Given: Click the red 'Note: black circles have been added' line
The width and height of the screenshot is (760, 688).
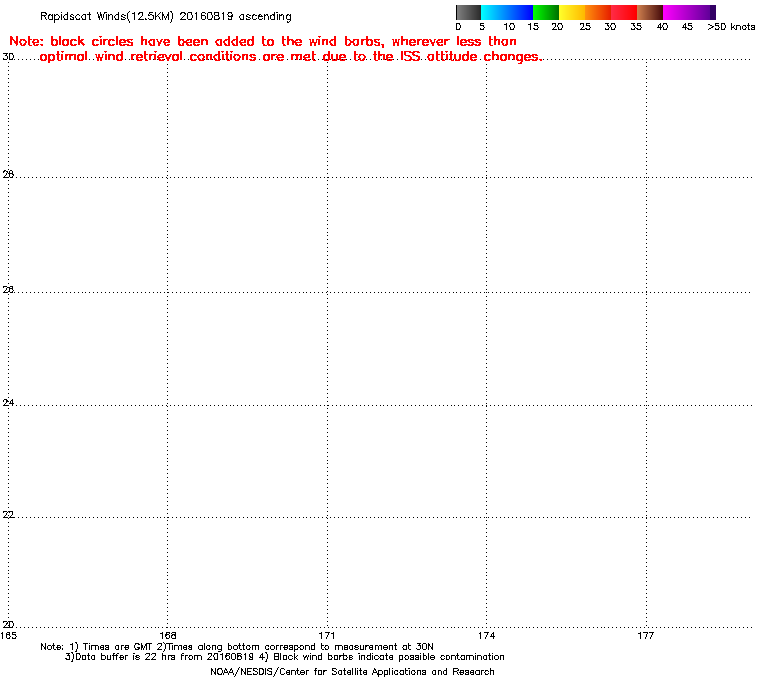Looking at the screenshot, I should coord(263,41).
